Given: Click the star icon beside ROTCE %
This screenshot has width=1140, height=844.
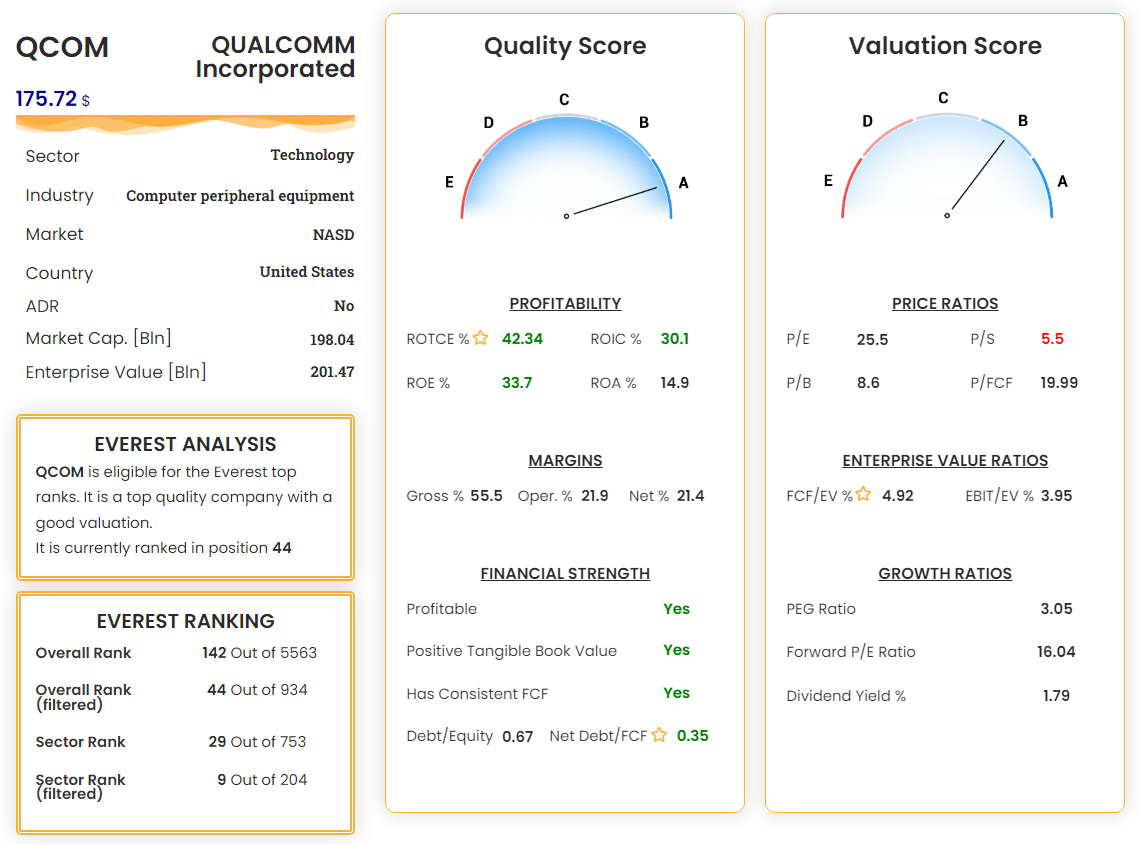Looking at the screenshot, I should (x=481, y=338).
